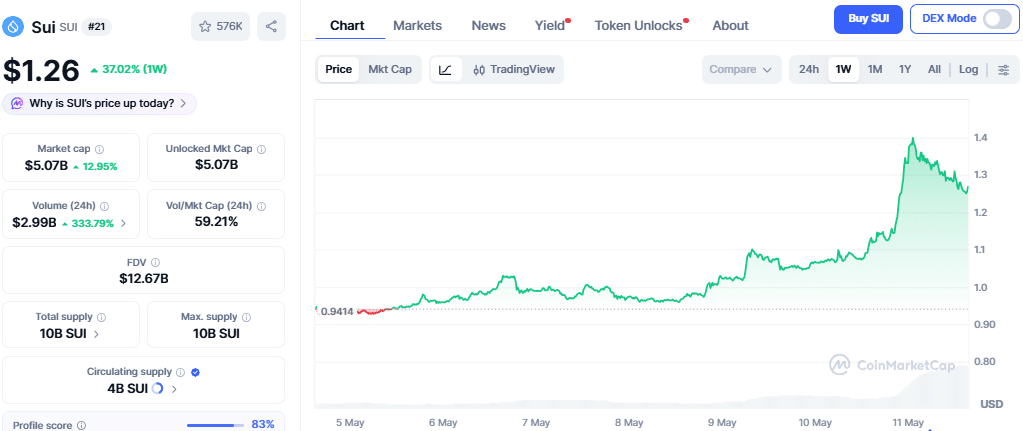The width and height of the screenshot is (1023, 431).
Task: Click the 59.21% Vol/Mkt Cap value
Action: [x=216, y=222]
